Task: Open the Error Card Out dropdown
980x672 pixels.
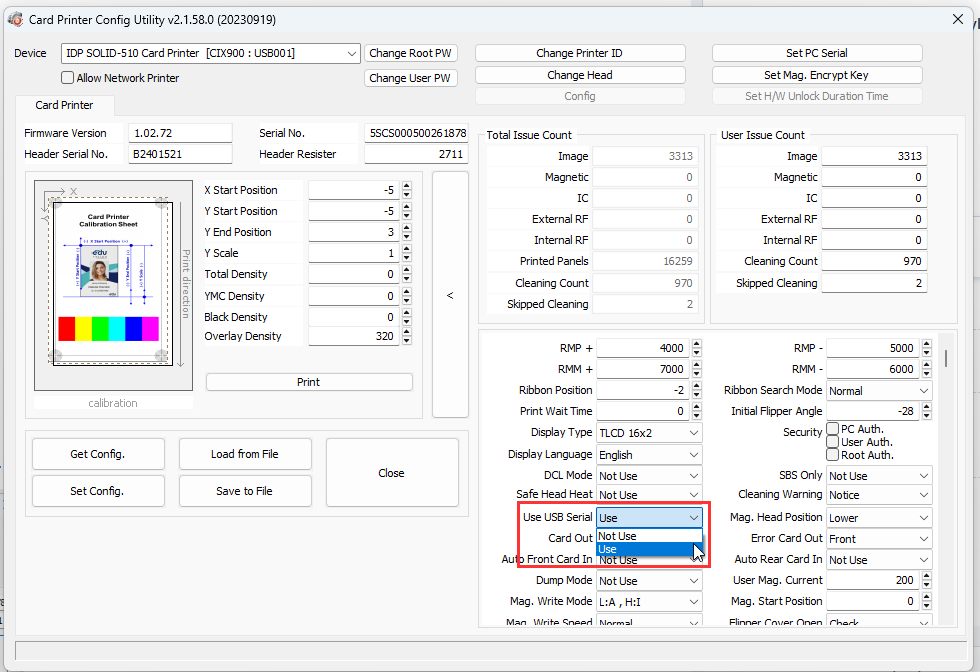Action: point(879,539)
